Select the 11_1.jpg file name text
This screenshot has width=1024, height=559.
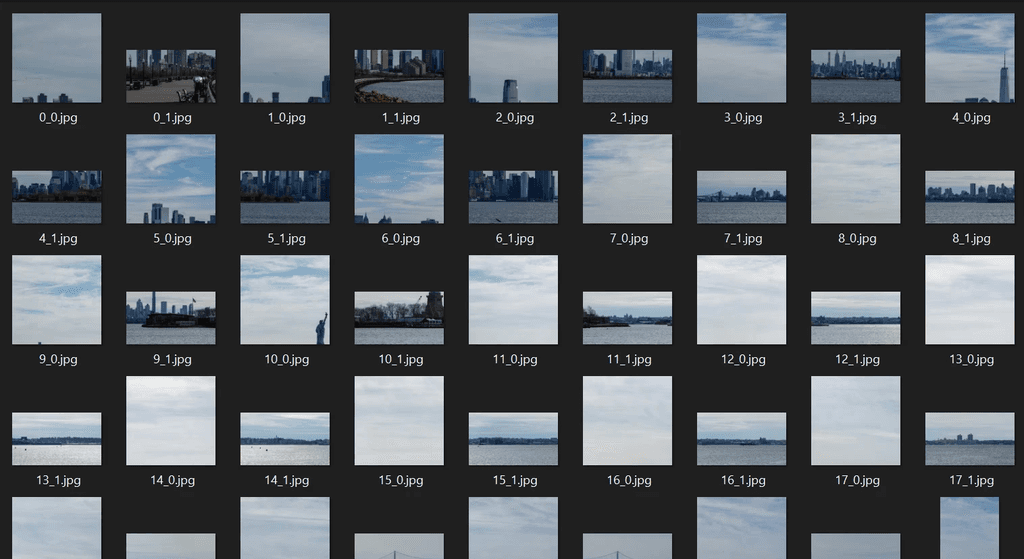[629, 360]
